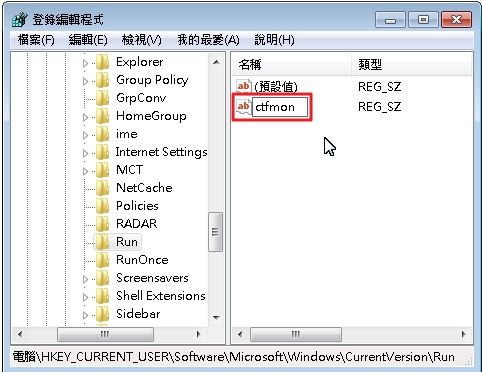This screenshot has width=482, height=372.
Task: Click the ctfmon name edit field
Action: 280,107
